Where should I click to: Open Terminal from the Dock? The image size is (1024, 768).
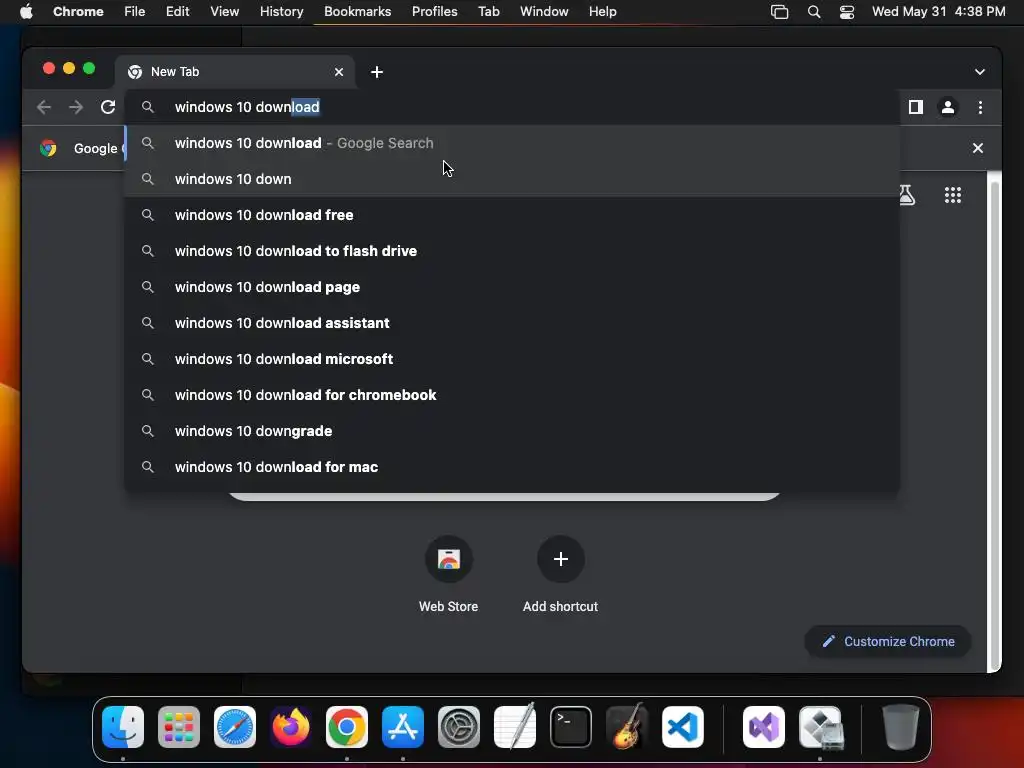(x=571, y=727)
